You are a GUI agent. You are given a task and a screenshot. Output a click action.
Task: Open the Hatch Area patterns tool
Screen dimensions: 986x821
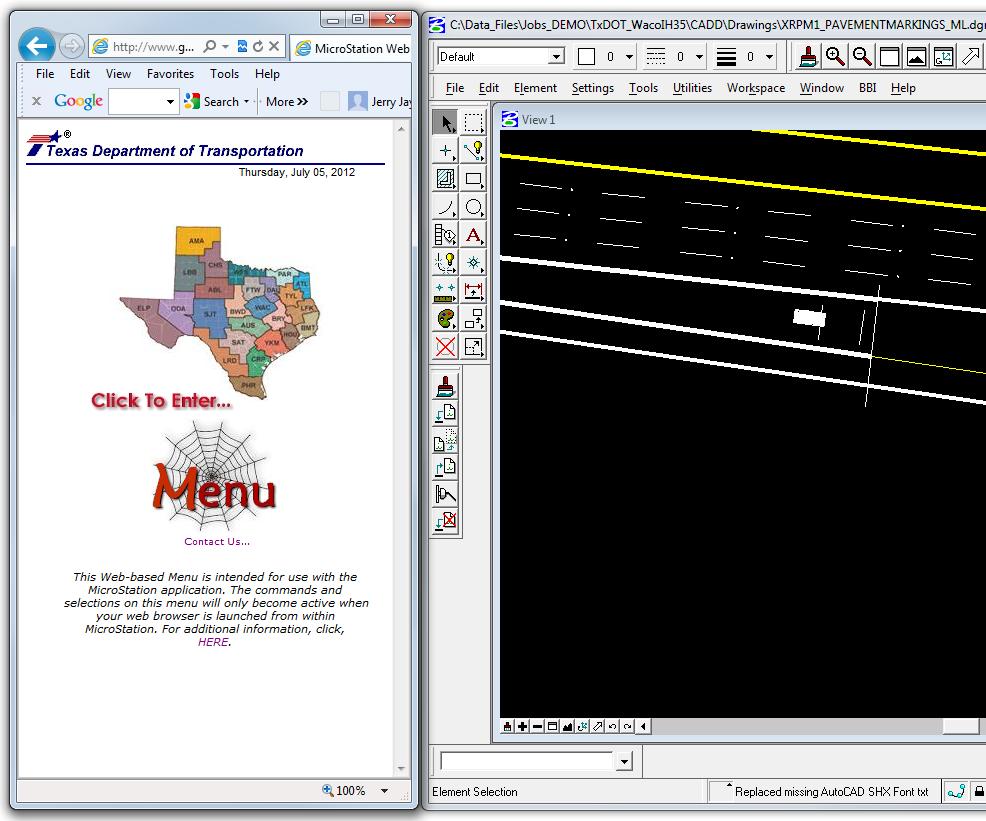pyautogui.click(x=445, y=179)
